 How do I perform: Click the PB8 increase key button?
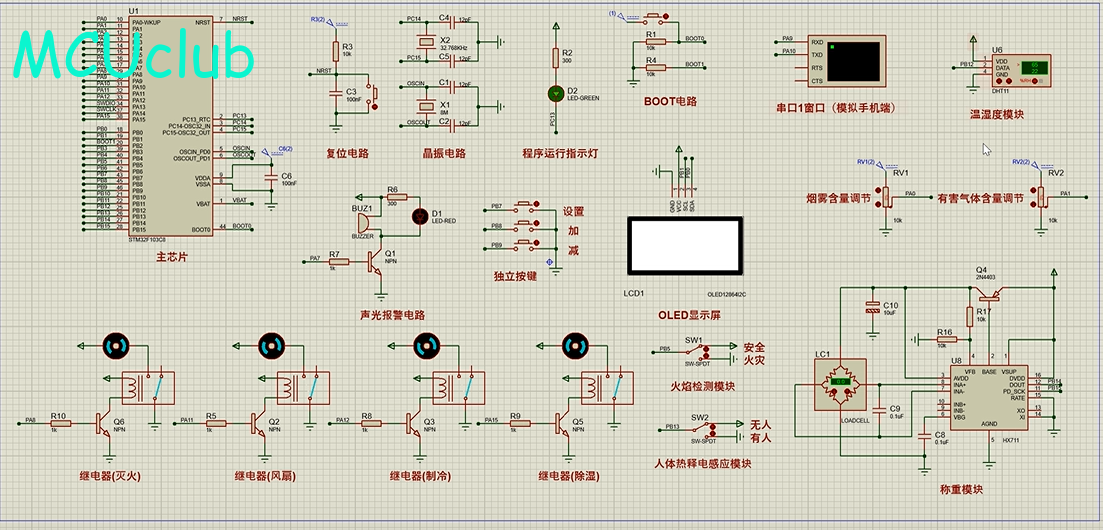click(526, 225)
